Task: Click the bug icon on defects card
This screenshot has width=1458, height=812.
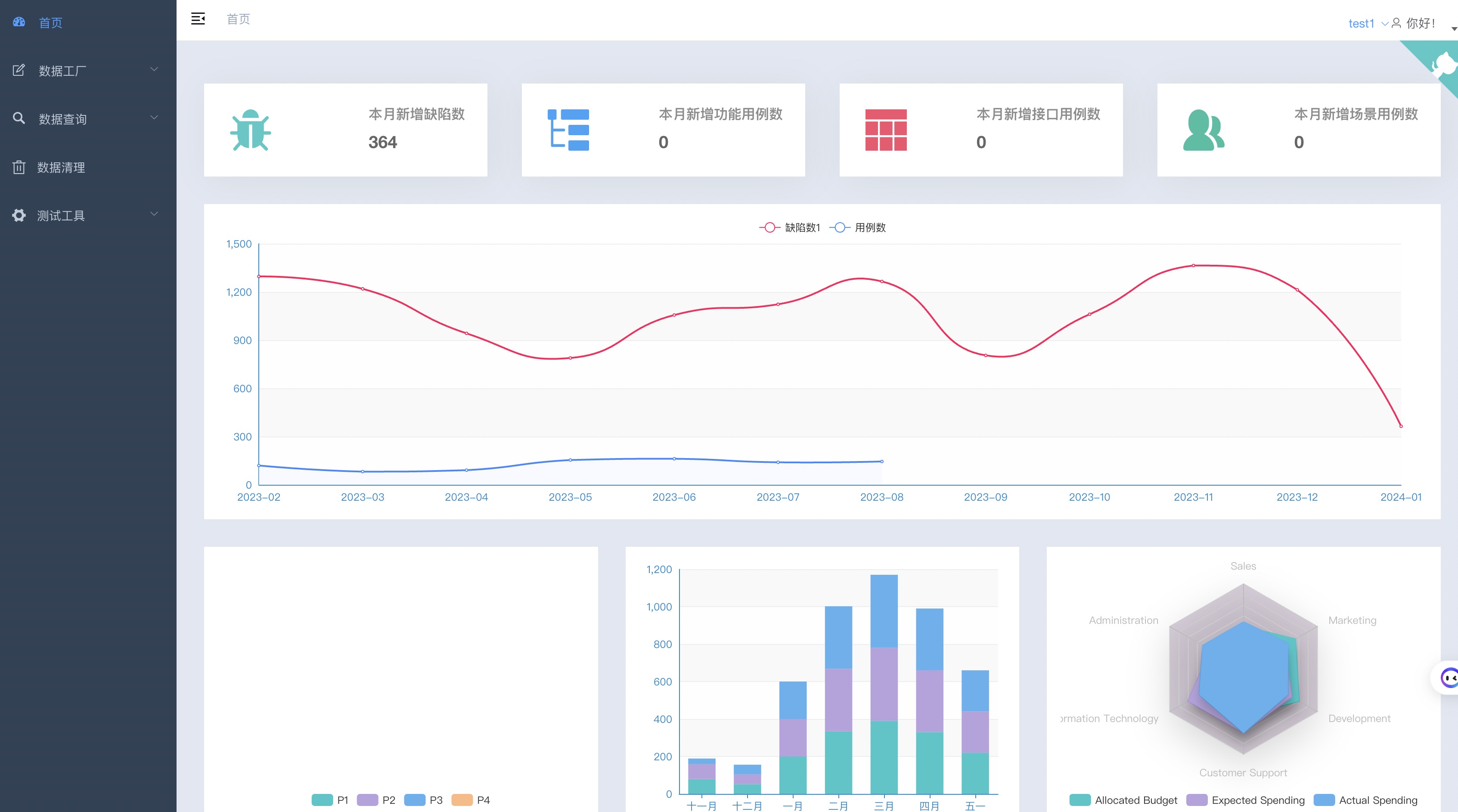Action: (251, 130)
